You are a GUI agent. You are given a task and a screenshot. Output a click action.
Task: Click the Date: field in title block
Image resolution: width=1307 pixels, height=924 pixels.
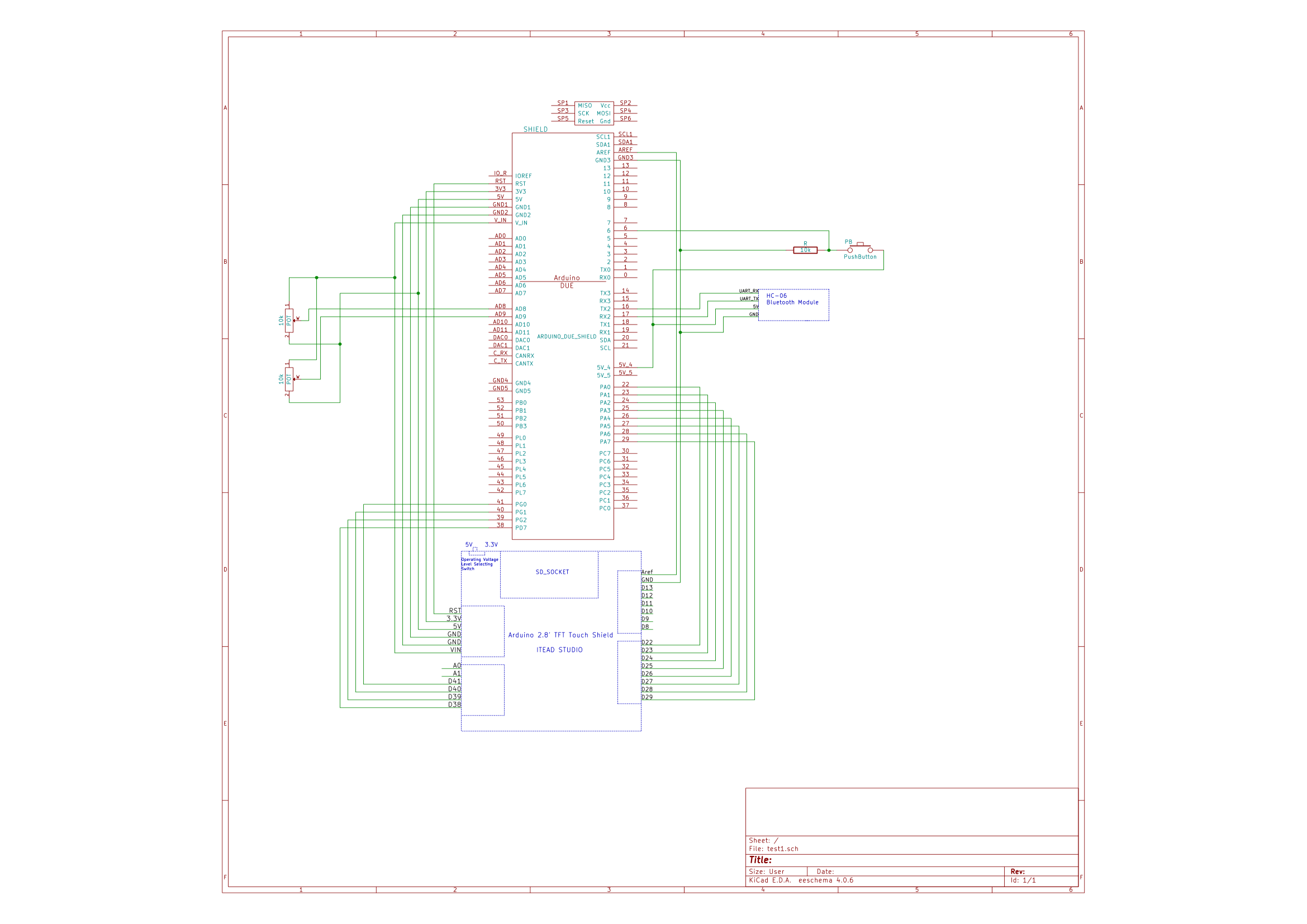[x=825, y=871]
